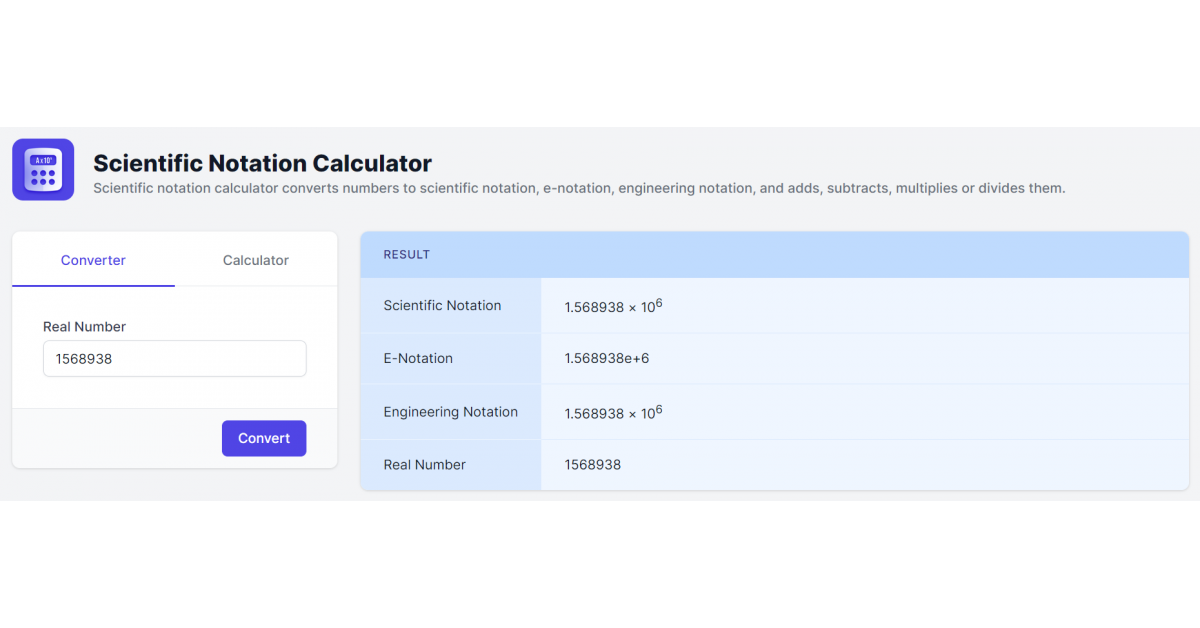Click the calculator description text under the heading
This screenshot has width=1200, height=628.
(x=578, y=188)
